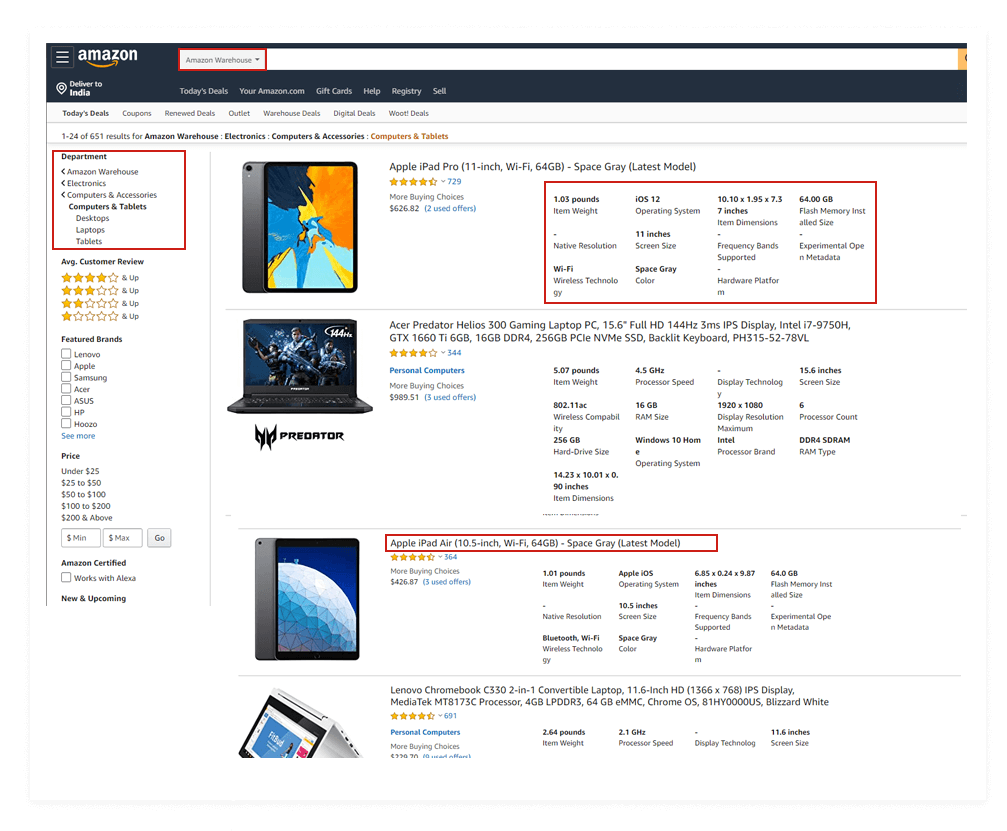This screenshot has height=831, width=1007.
Task: Switch to the Coupons tab
Action: (x=137, y=113)
